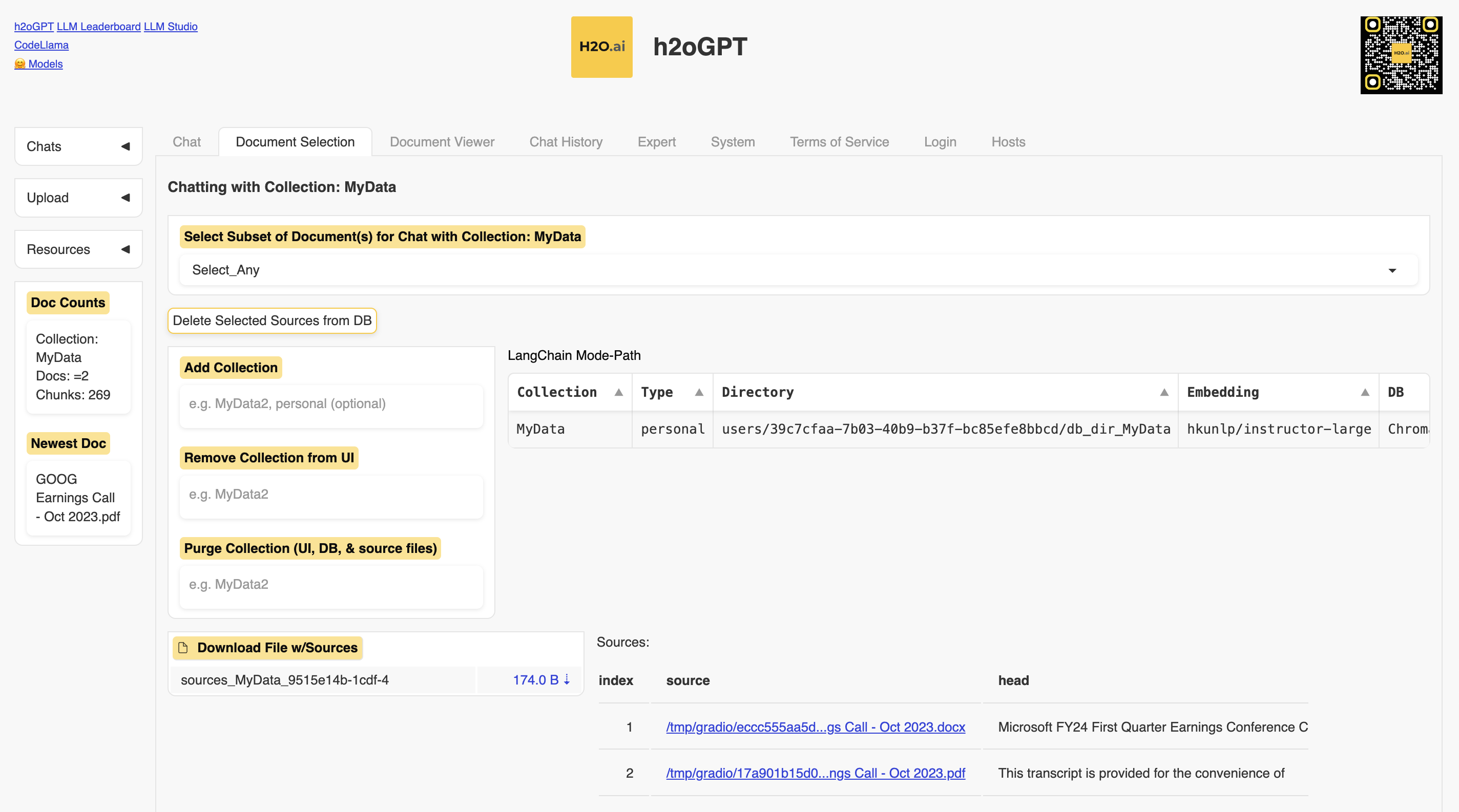Open the Terms of Service tab
1459x812 pixels.
[839, 142]
